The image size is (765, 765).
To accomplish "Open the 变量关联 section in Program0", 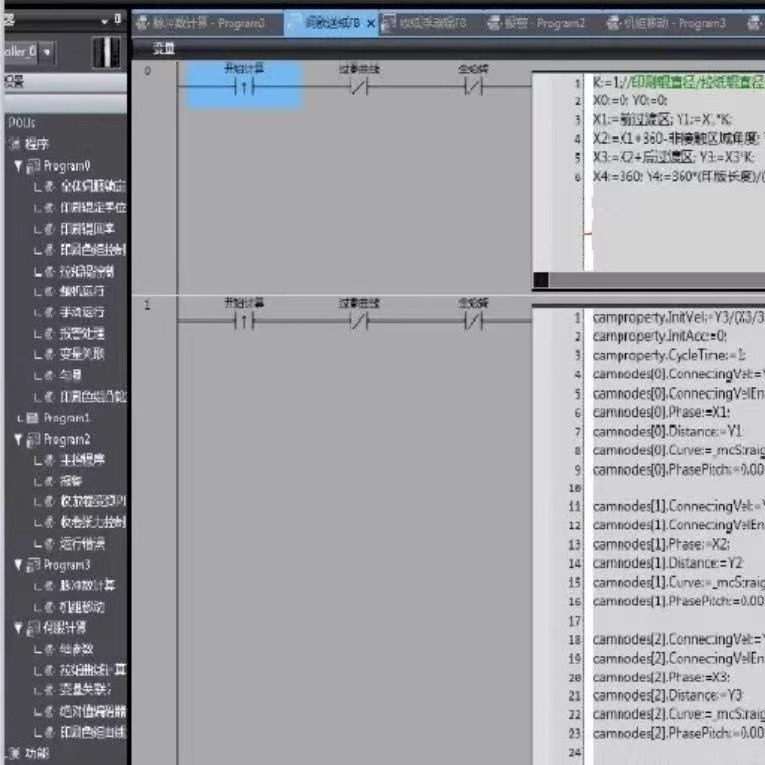I will pyautogui.click(x=81, y=354).
